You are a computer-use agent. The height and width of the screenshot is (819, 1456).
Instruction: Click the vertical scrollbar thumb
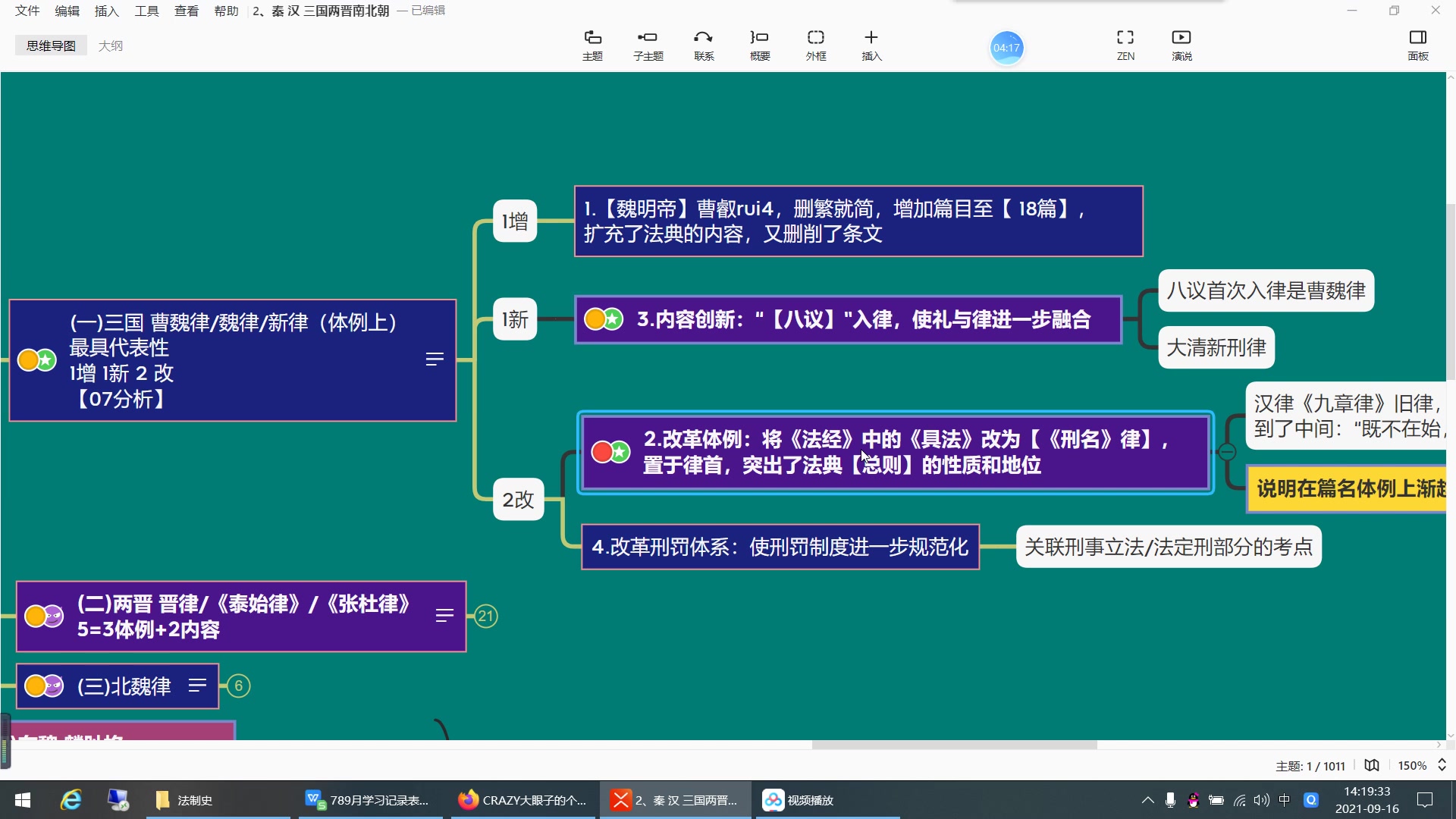pos(1451,292)
